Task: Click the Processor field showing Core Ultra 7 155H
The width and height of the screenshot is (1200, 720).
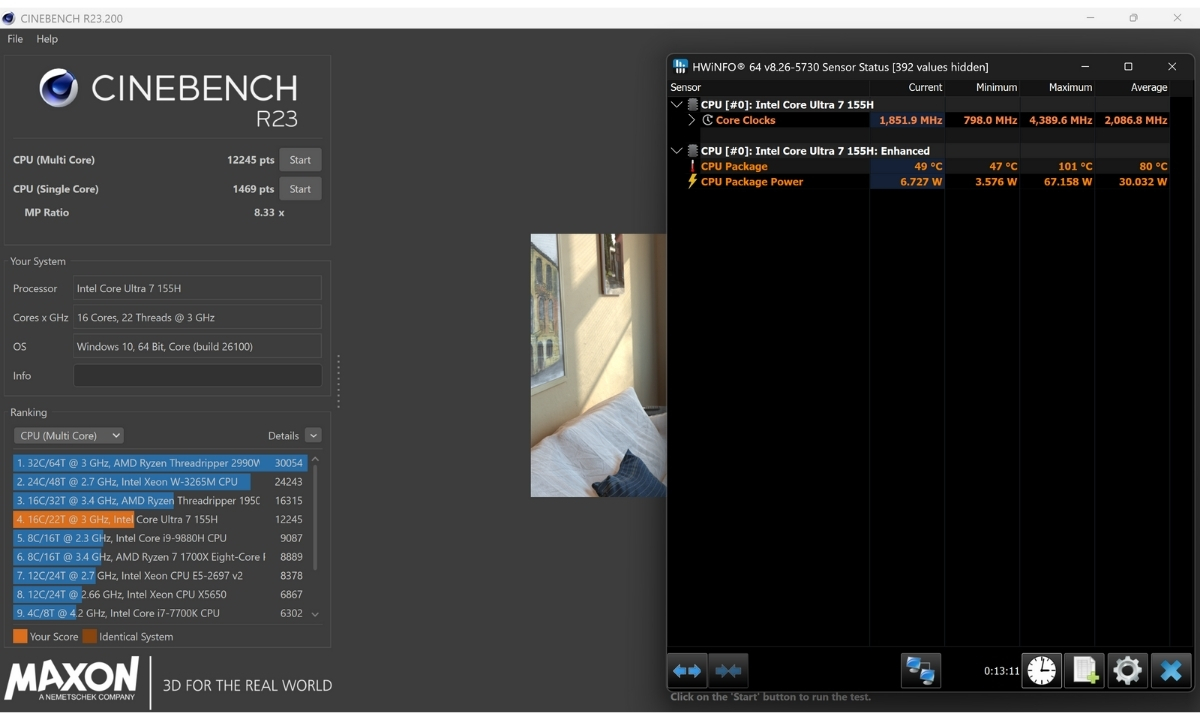Action: [x=198, y=288]
